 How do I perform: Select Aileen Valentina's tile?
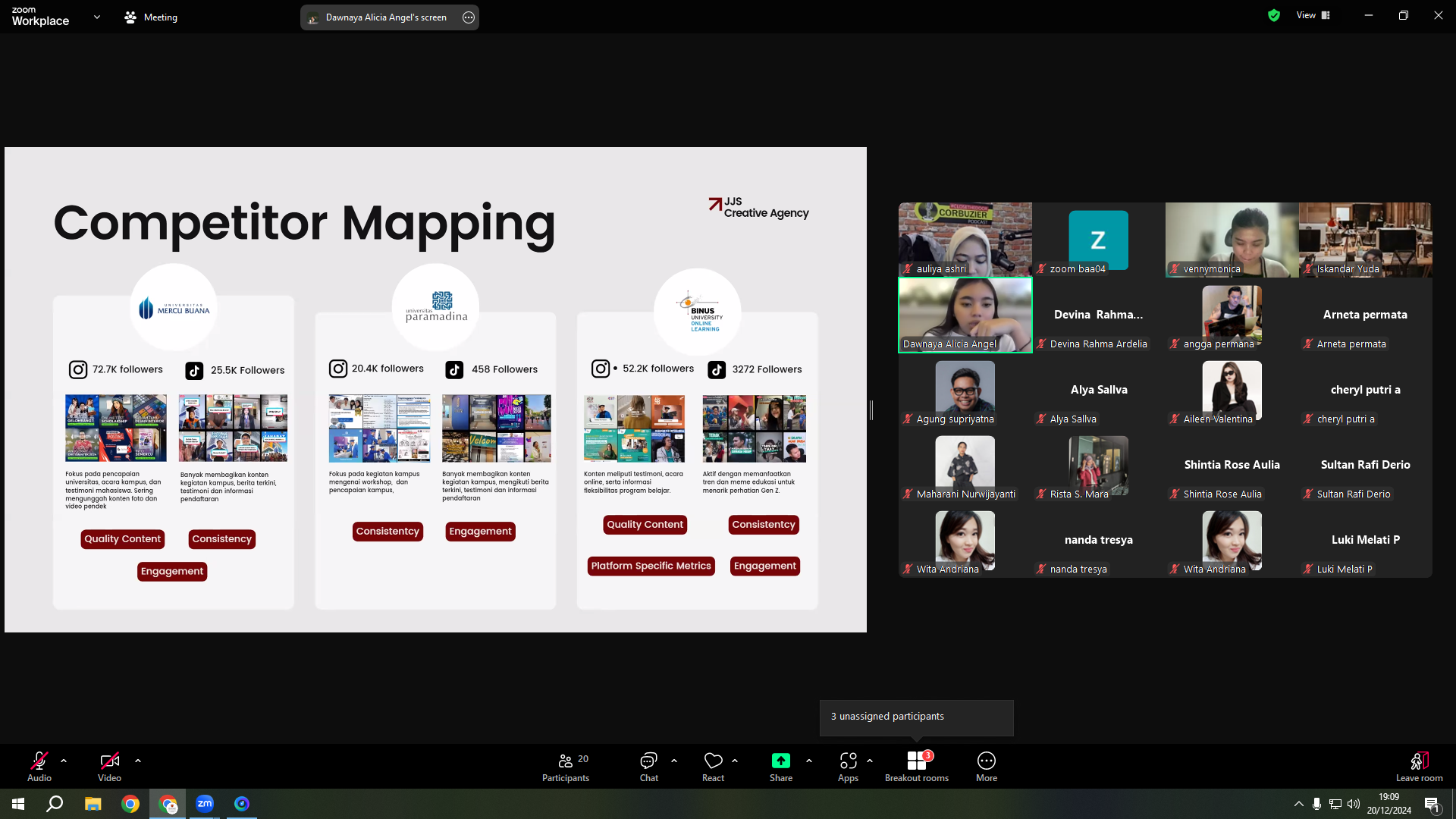(x=1232, y=390)
